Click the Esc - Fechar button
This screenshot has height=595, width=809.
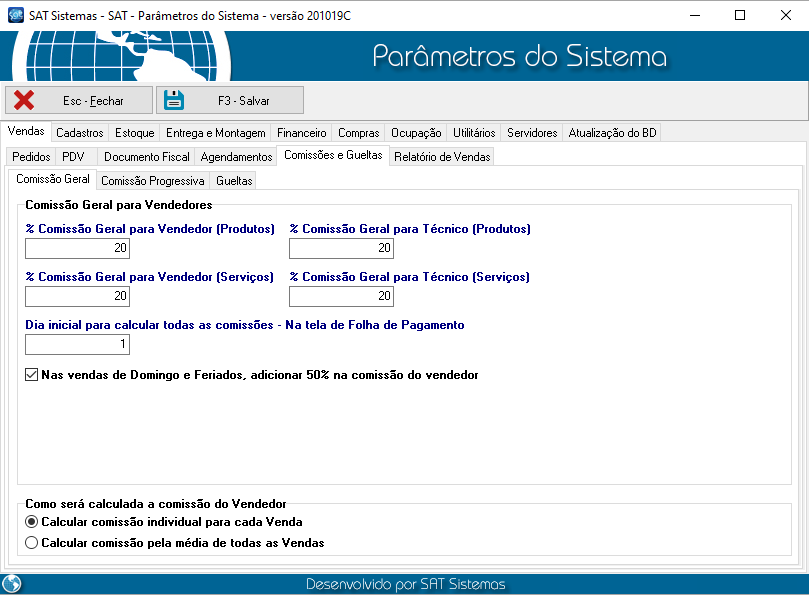click(x=79, y=100)
